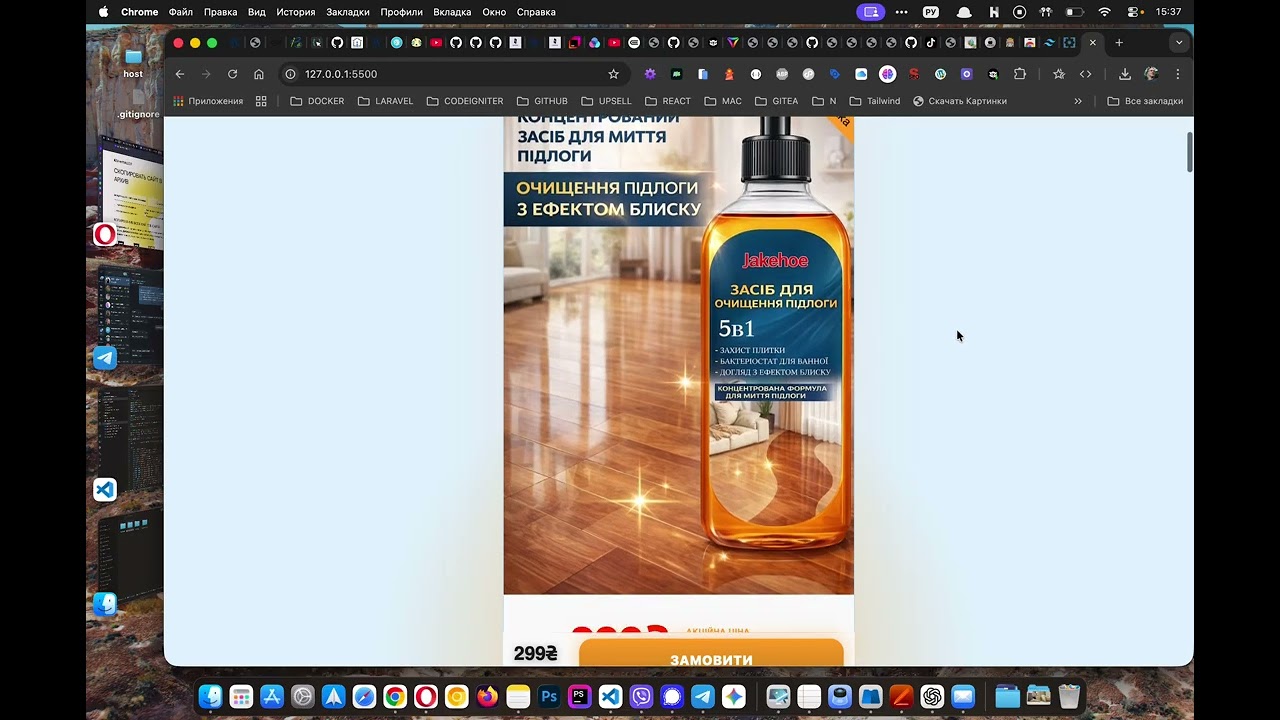Open the Файл menu

181,12
